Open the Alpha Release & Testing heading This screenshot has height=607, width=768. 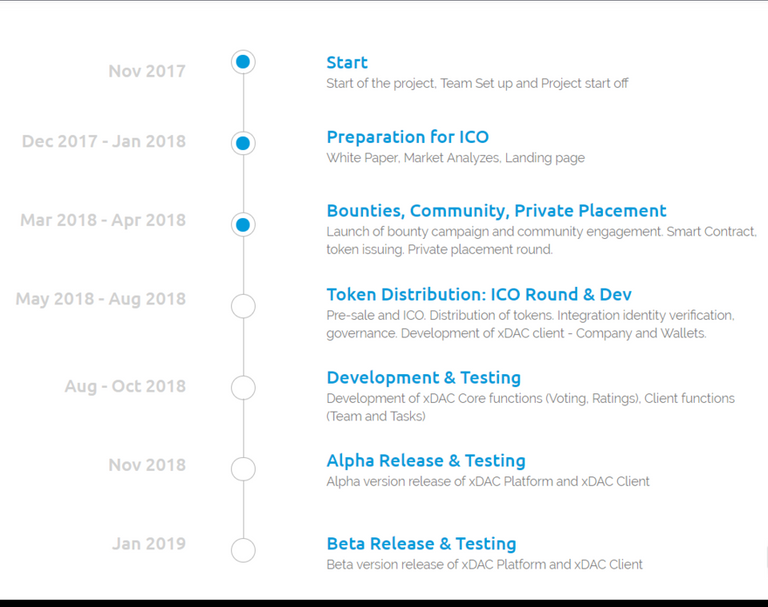click(426, 461)
